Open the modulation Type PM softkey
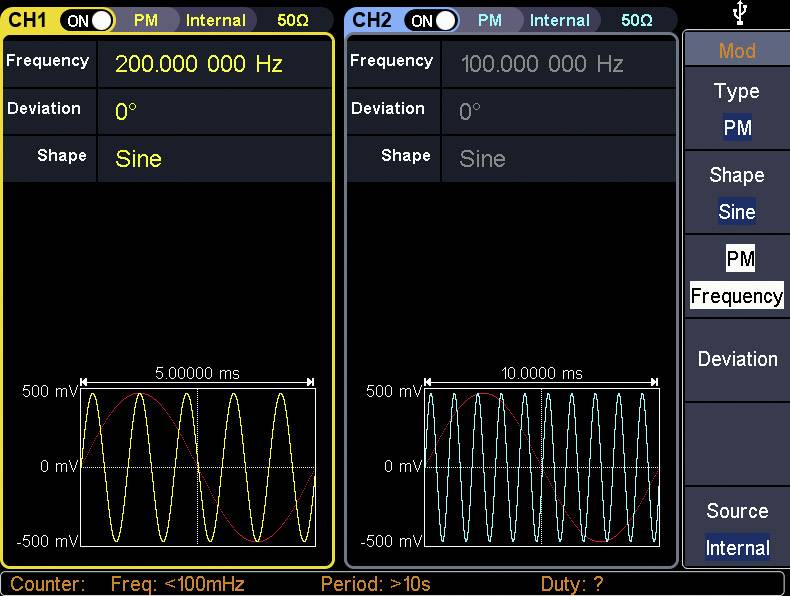 coord(737,109)
